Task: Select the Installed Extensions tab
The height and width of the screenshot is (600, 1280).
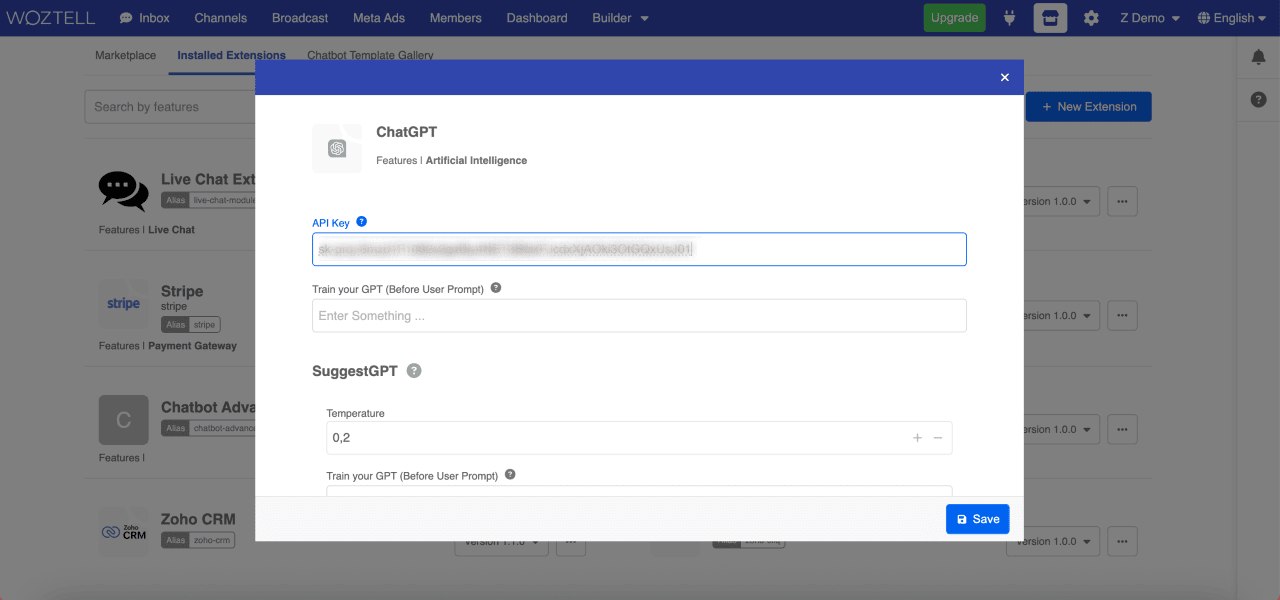Action: [x=232, y=55]
